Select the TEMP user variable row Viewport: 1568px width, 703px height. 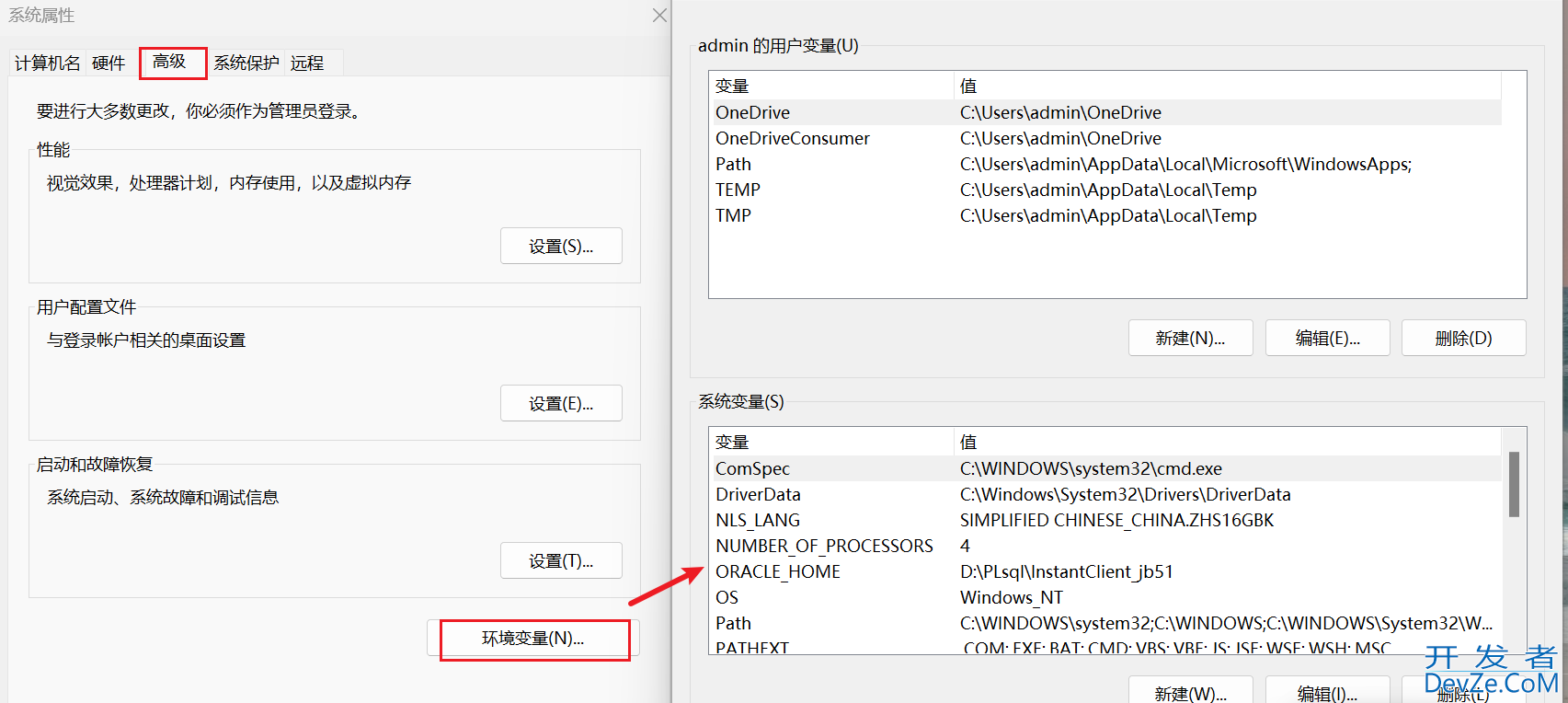[1106, 190]
